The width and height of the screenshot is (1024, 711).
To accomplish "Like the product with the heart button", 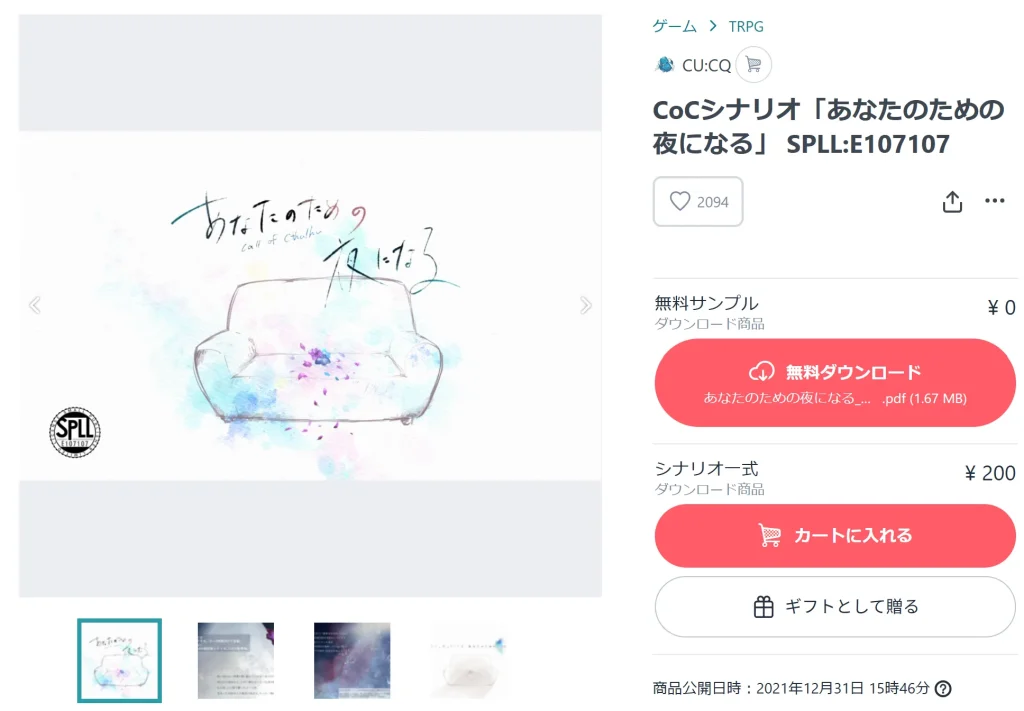I will (698, 202).
